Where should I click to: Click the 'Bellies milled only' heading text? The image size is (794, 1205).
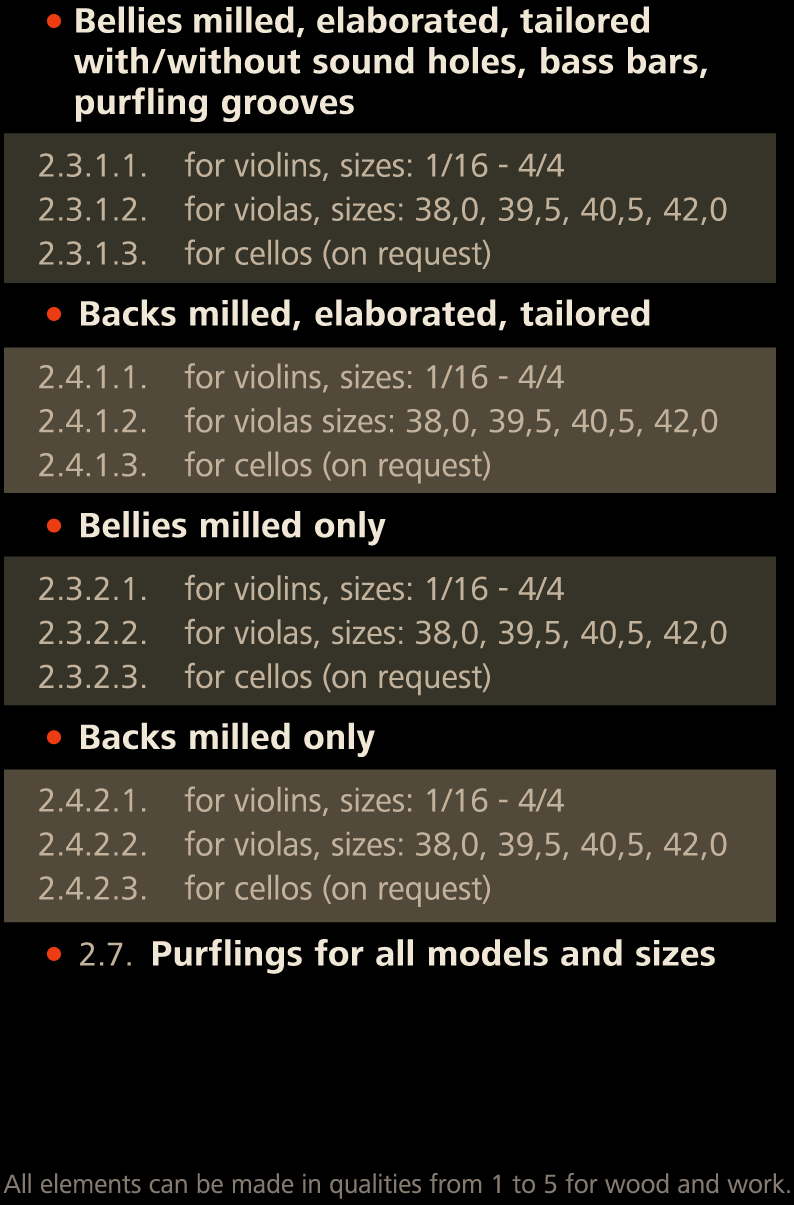pyautogui.click(x=232, y=526)
